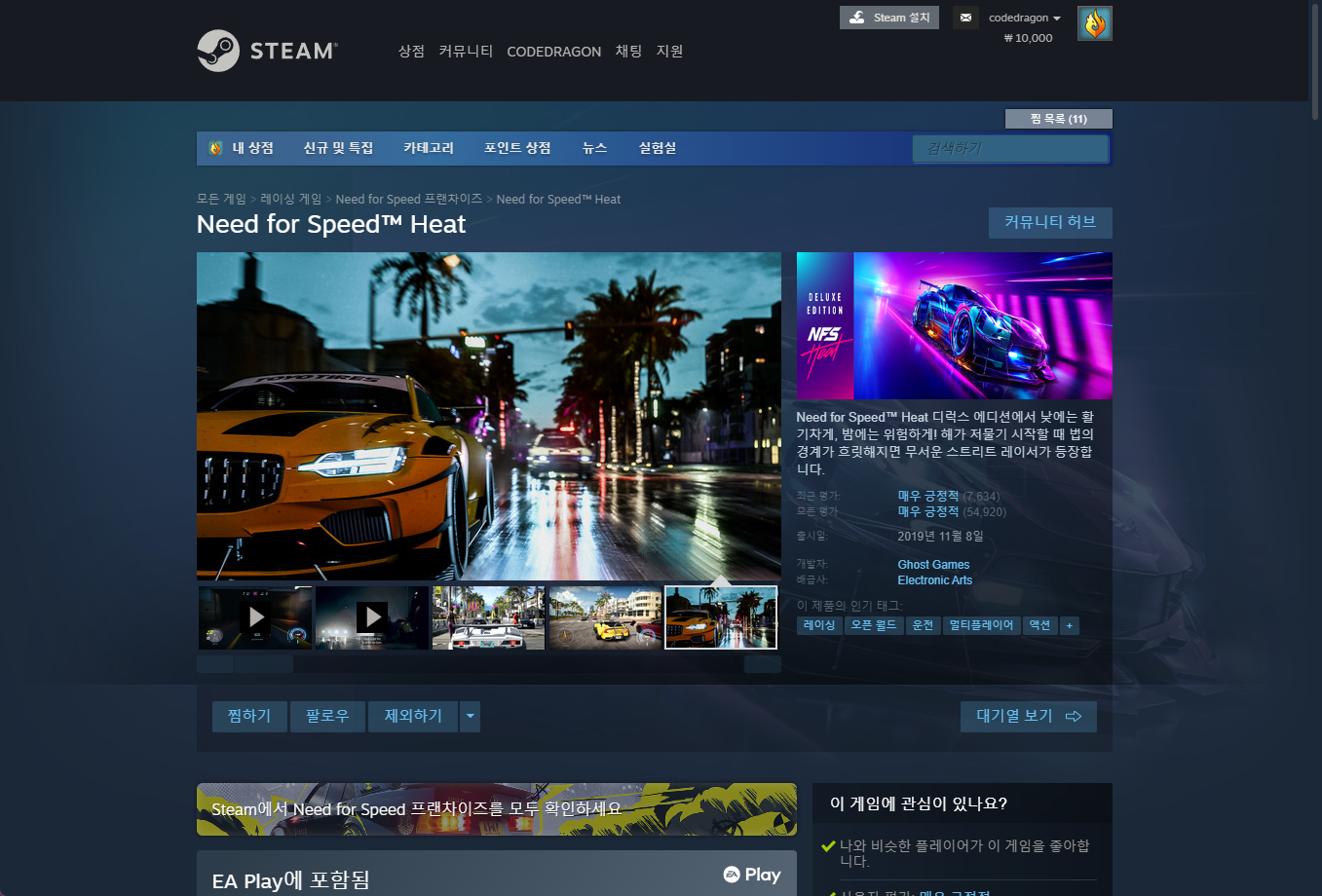Click the thumbnail strip left scroll arrow
Viewport: 1322px width, 896px height.
coord(214,664)
